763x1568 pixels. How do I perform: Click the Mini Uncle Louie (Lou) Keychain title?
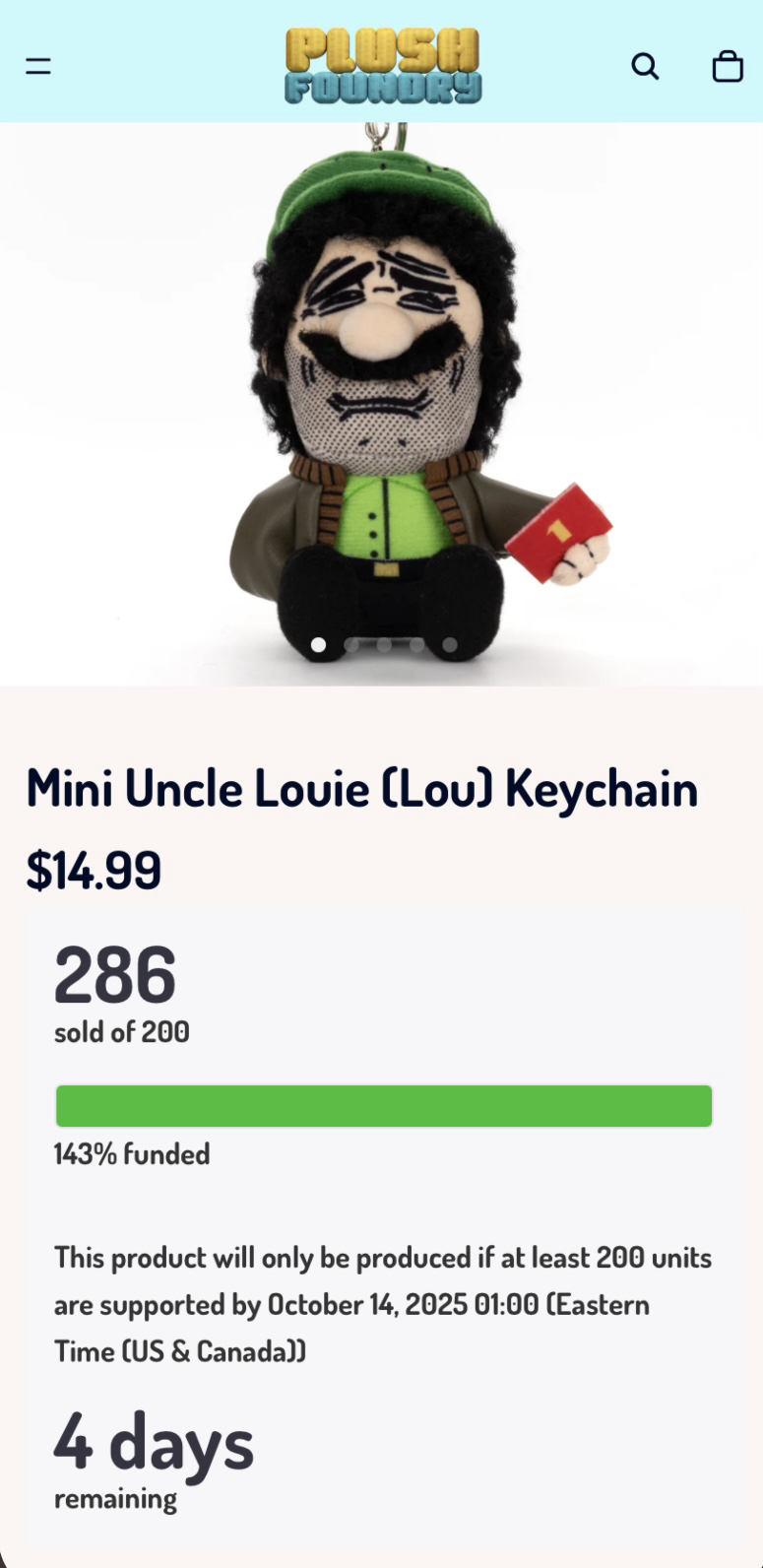coord(362,788)
